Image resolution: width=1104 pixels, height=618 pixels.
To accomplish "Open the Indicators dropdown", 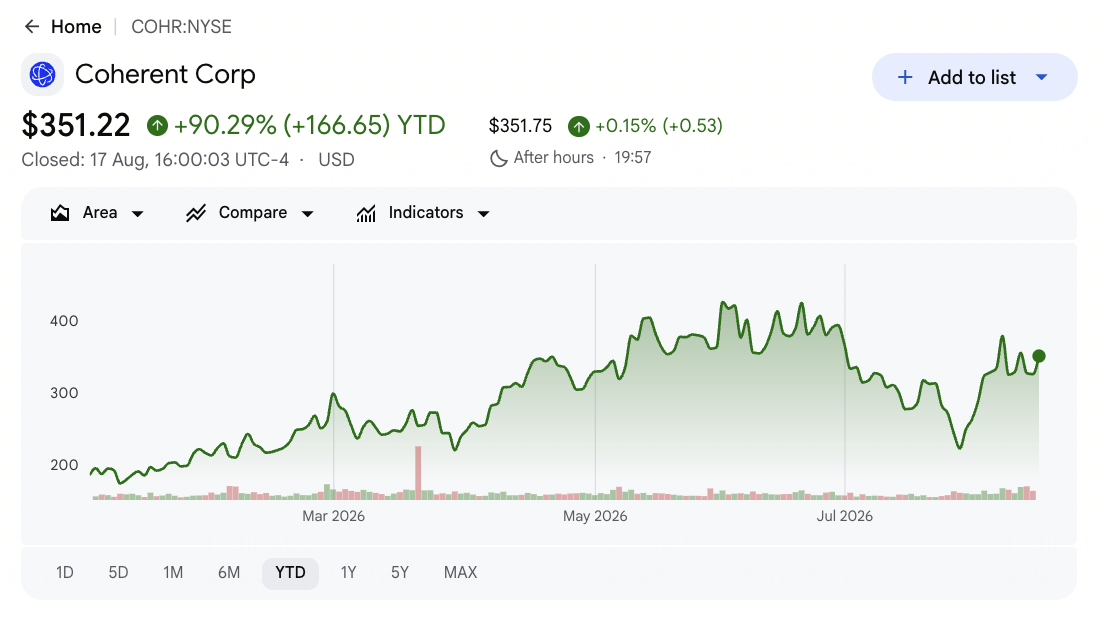I will tap(422, 213).
